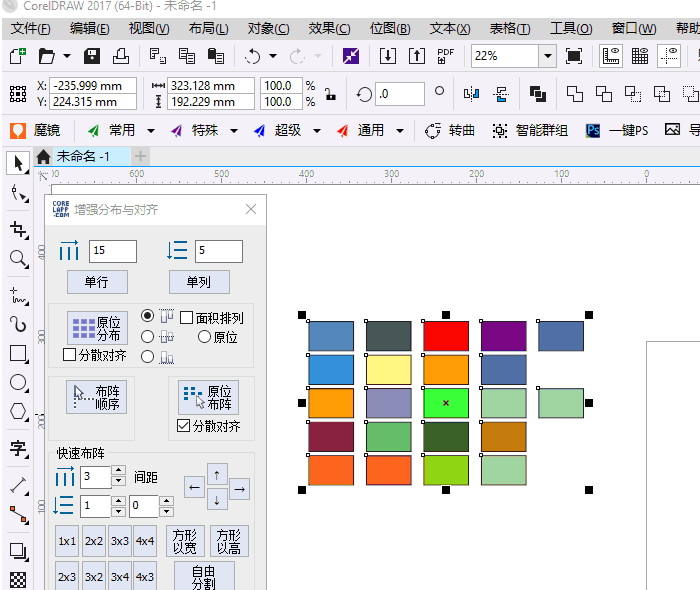Click the Print icon
This screenshot has height=590, width=700.
click(x=121, y=56)
